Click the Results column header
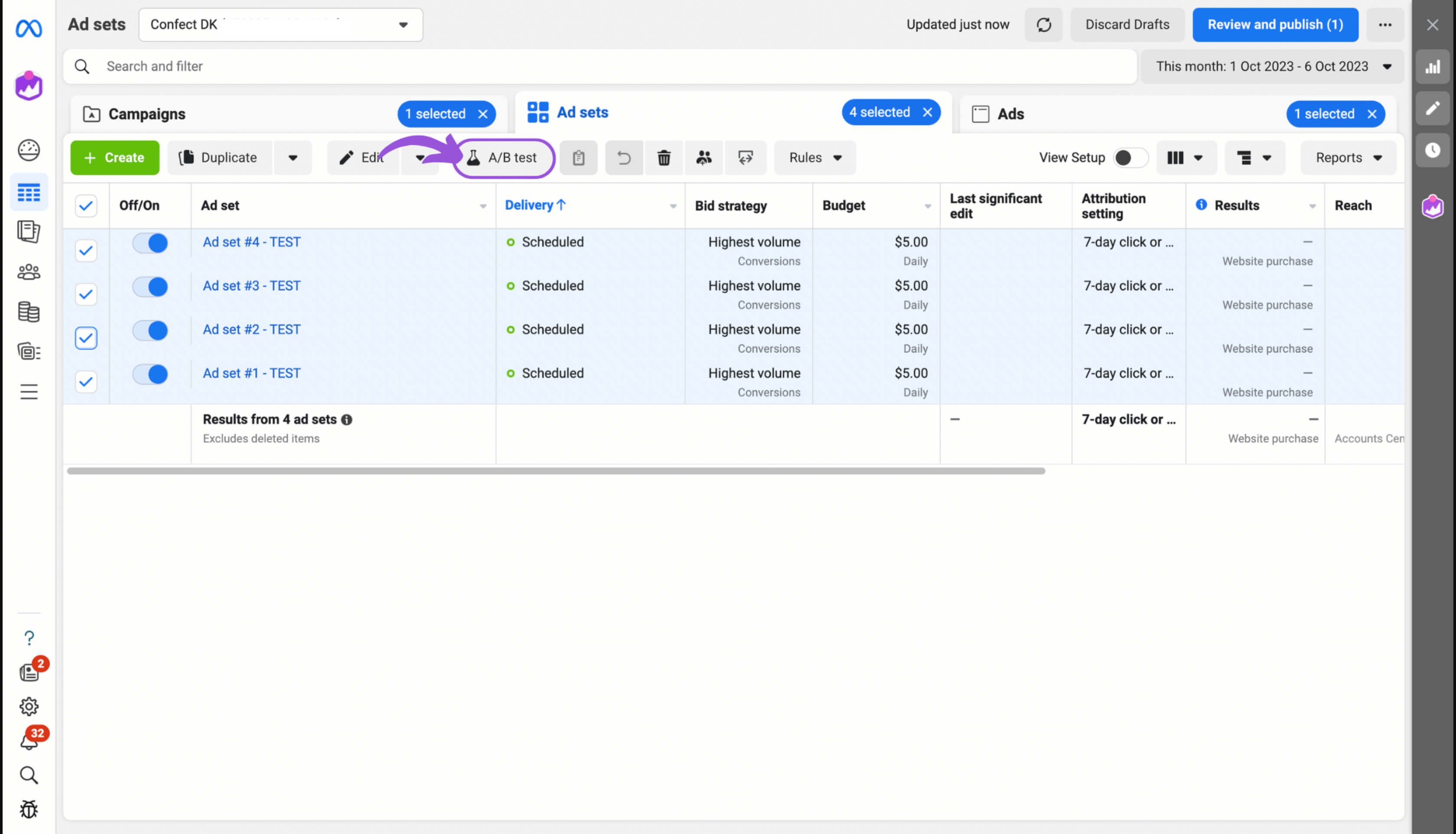The height and width of the screenshot is (834, 1456). click(1237, 205)
